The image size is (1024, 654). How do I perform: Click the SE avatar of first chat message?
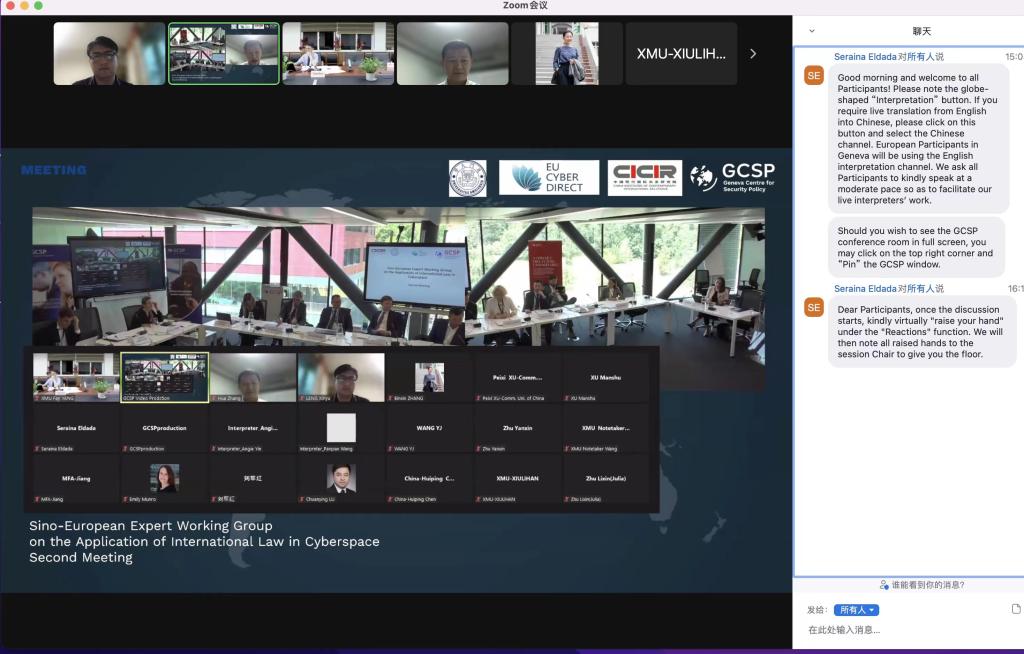click(x=814, y=75)
